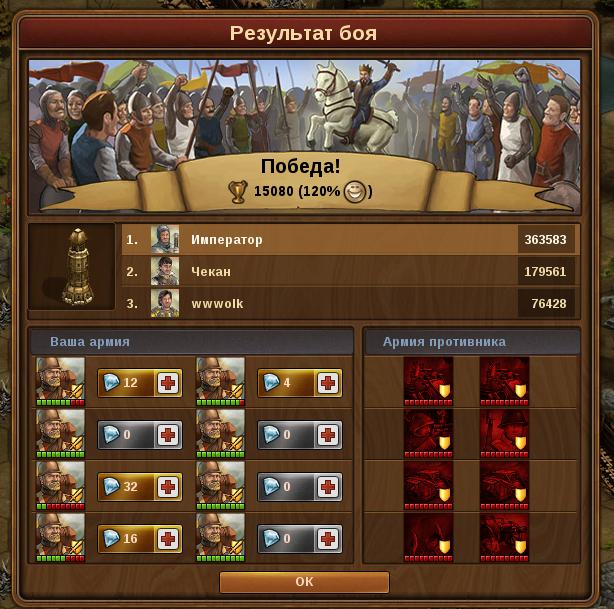Click top-left enemy unit in Армия противника
Screen dimensions: 614x609
click(x=428, y=382)
